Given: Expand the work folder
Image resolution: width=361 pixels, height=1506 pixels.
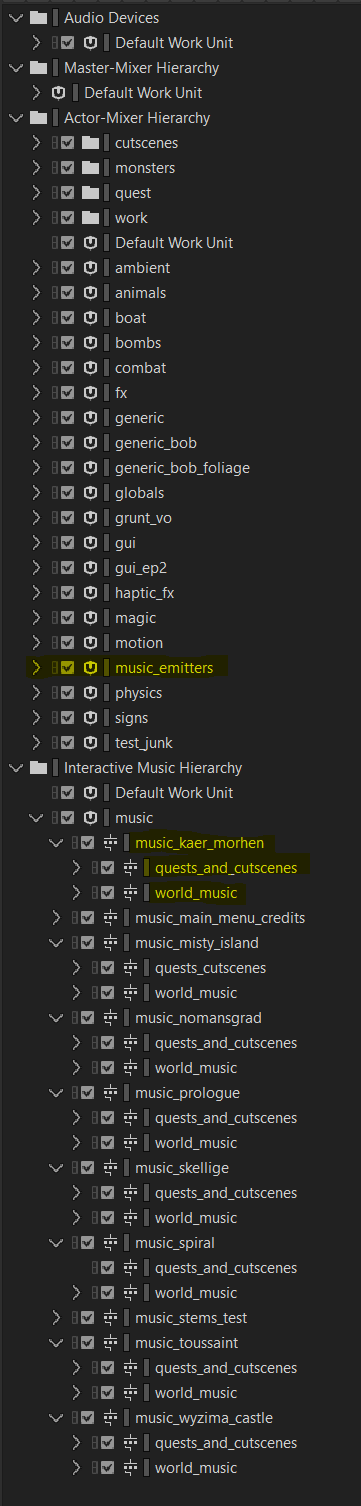Looking at the screenshot, I should click(37, 218).
